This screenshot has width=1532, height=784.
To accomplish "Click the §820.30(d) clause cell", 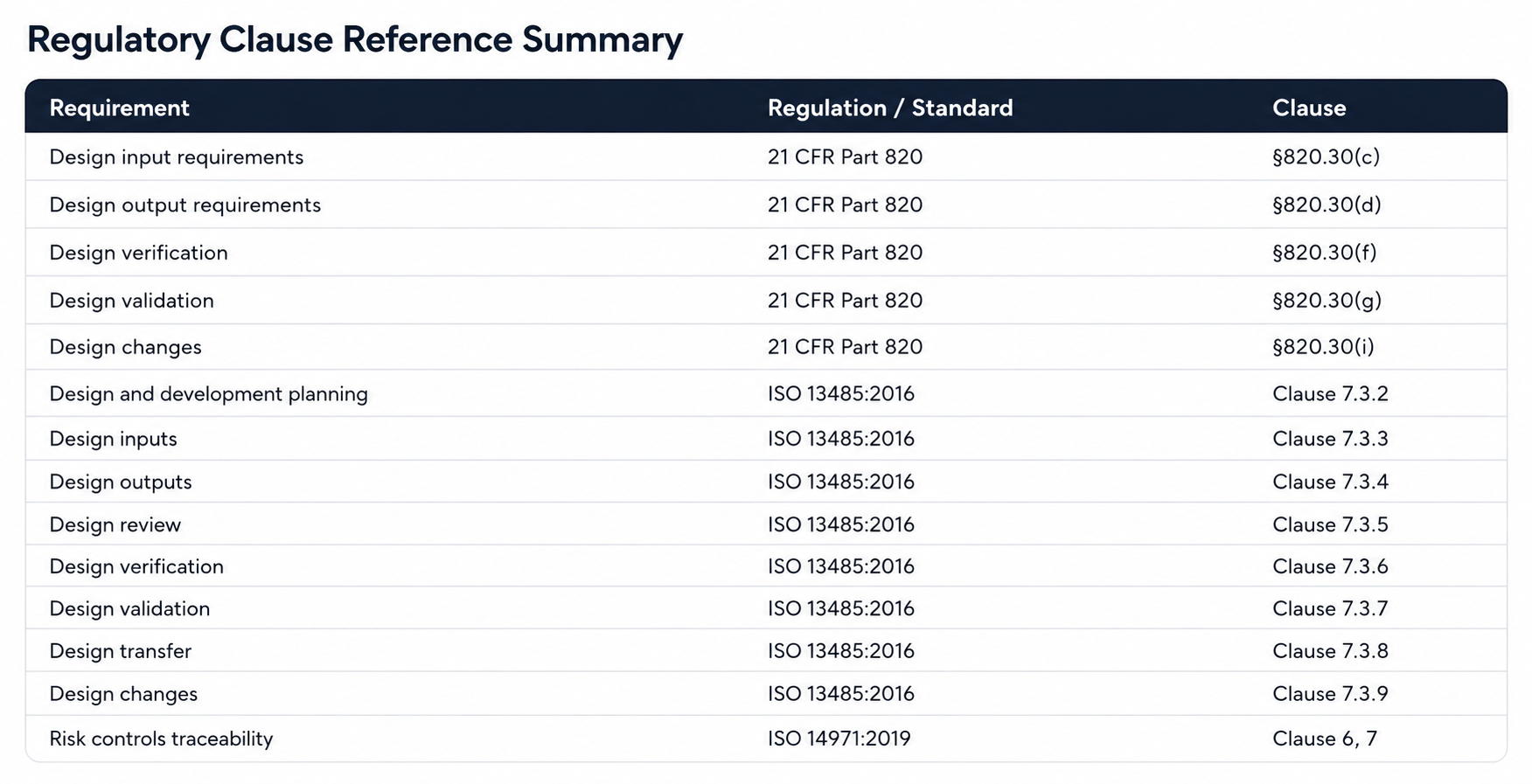I will 1327,205.
